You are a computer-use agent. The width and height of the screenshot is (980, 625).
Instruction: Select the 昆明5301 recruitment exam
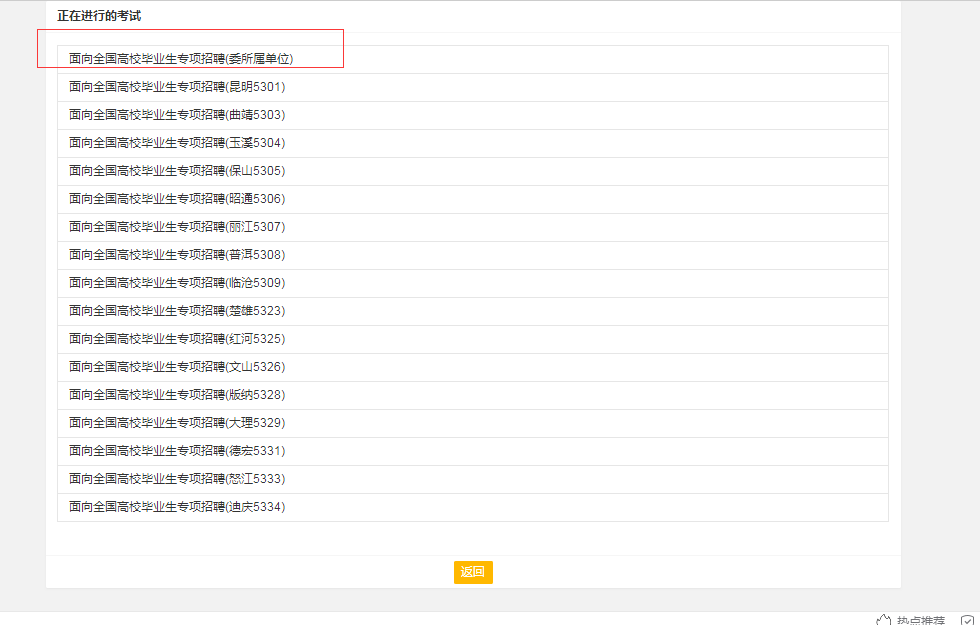[177, 87]
